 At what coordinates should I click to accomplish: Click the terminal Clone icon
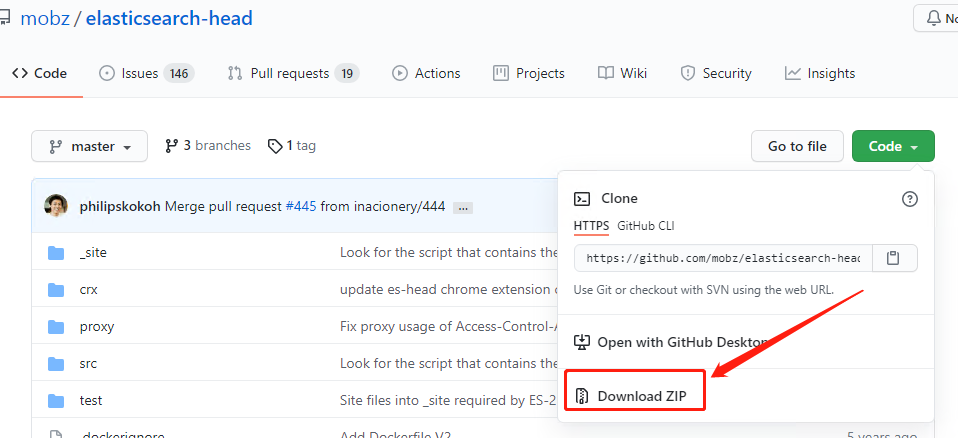tap(582, 199)
